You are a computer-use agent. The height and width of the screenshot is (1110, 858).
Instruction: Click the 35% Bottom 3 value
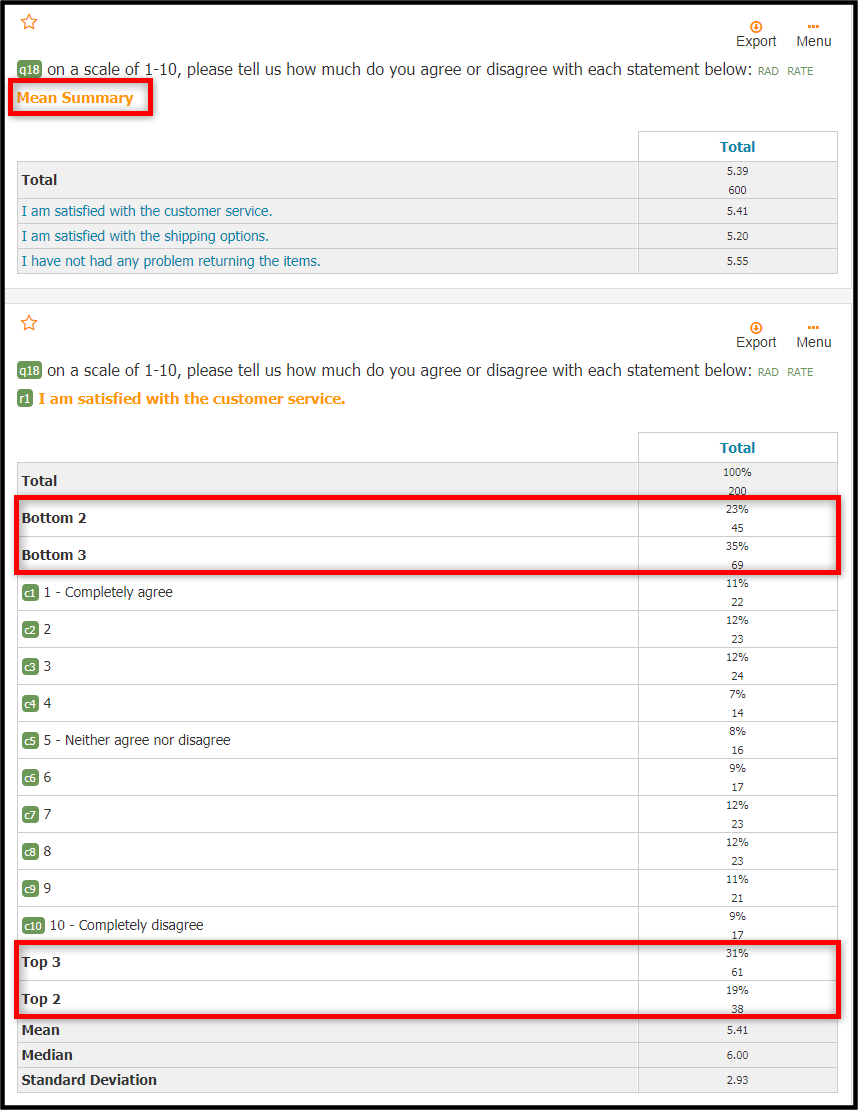(737, 546)
